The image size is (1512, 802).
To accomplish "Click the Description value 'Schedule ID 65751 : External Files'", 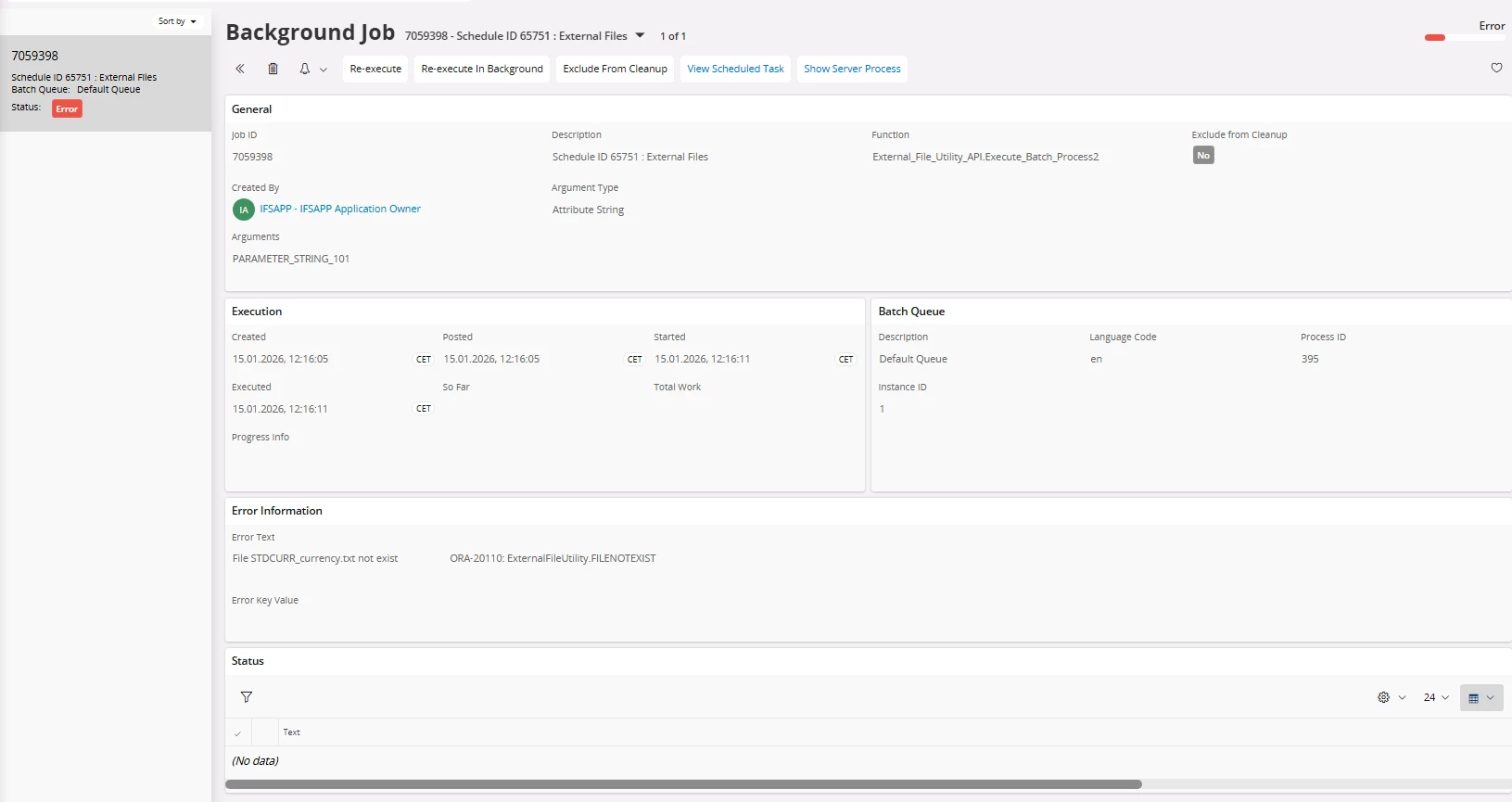I will (630, 157).
